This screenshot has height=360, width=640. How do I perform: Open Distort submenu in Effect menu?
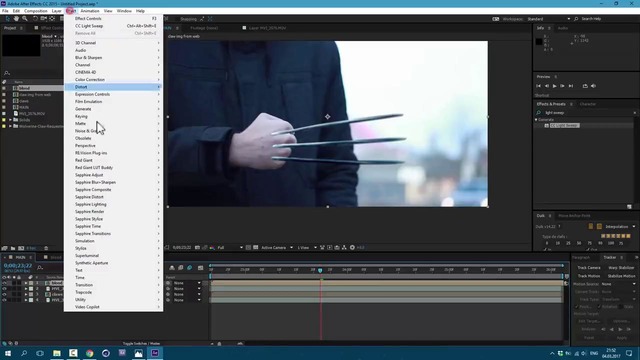113,87
